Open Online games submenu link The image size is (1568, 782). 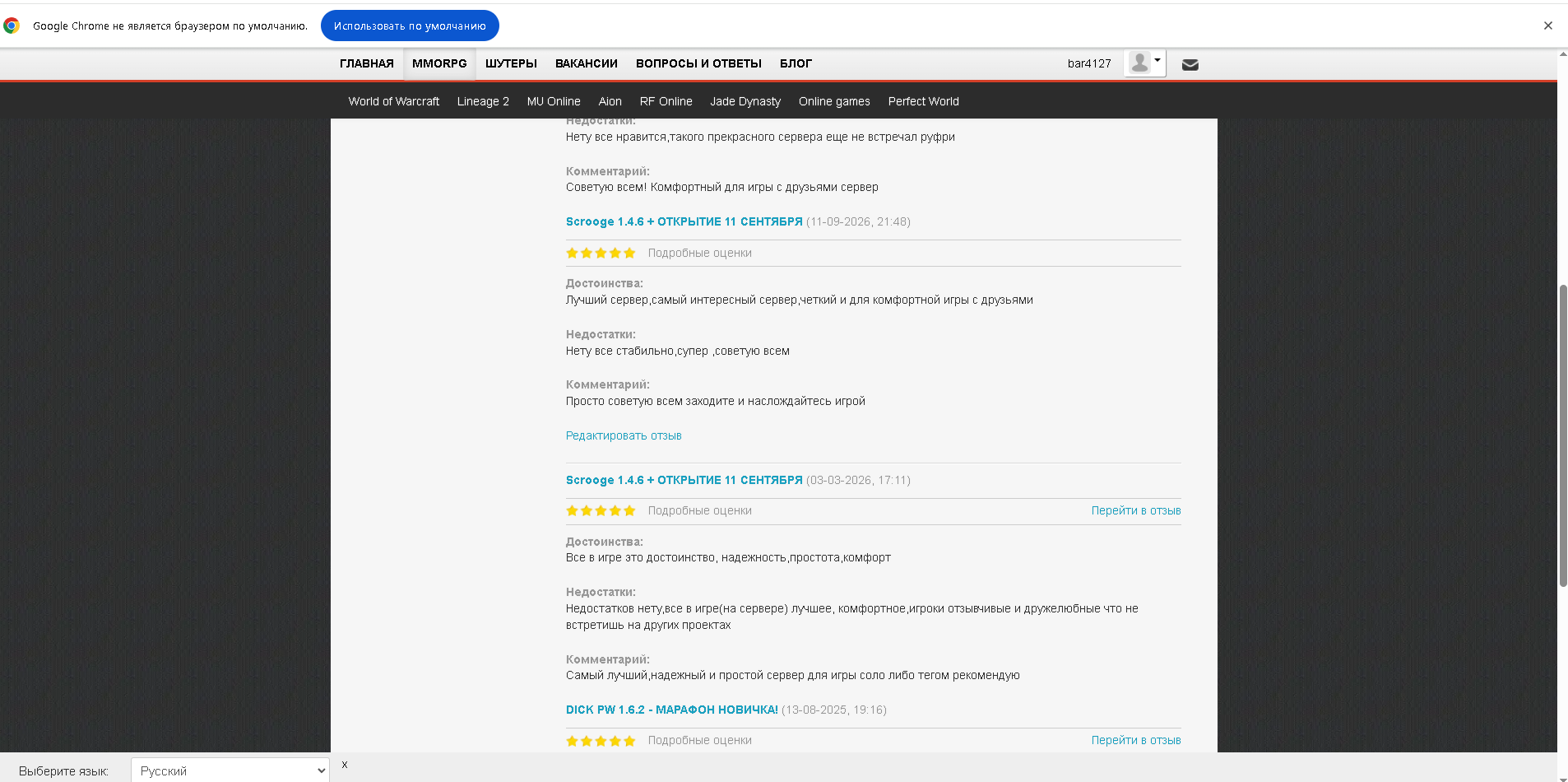click(834, 101)
